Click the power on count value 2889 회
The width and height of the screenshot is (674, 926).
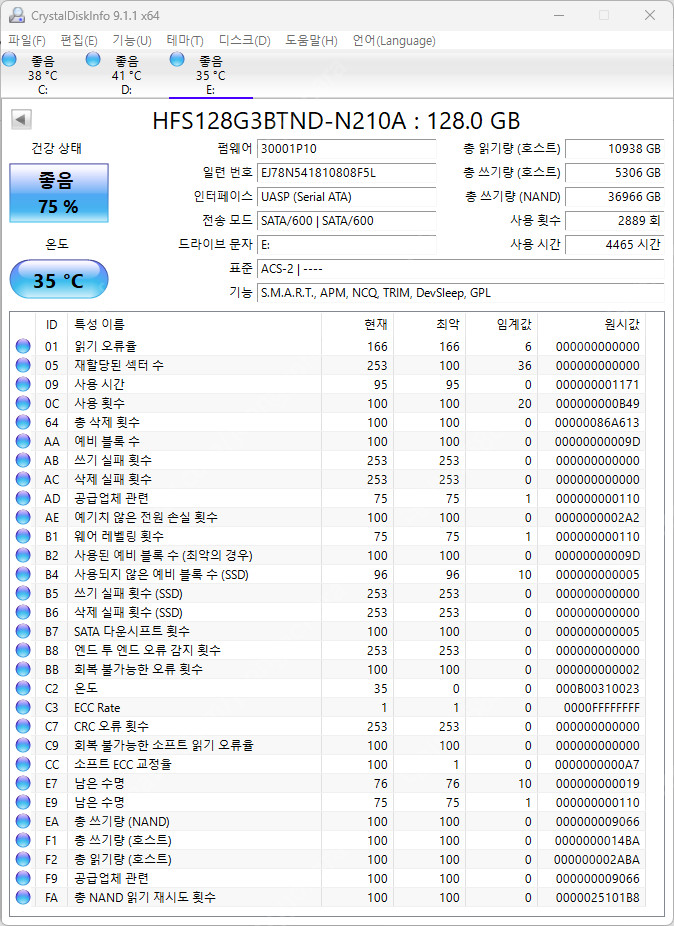(x=614, y=221)
